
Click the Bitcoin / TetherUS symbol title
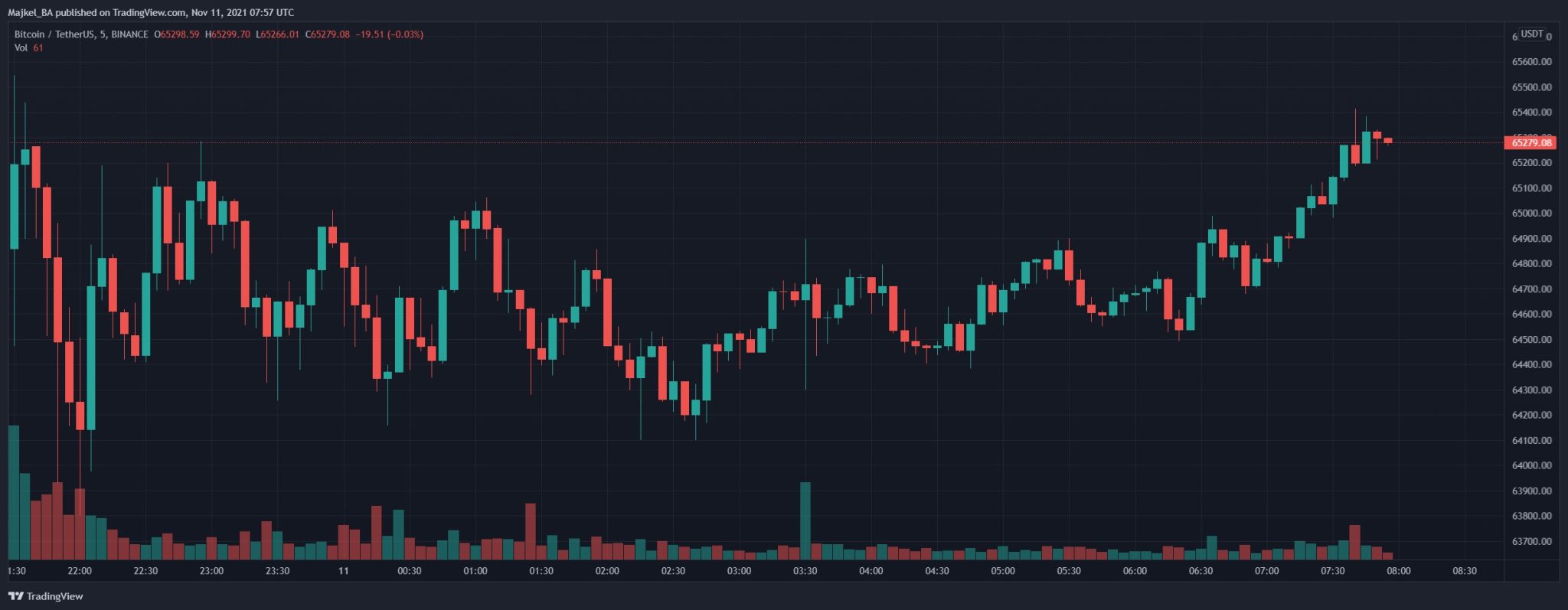point(81,34)
